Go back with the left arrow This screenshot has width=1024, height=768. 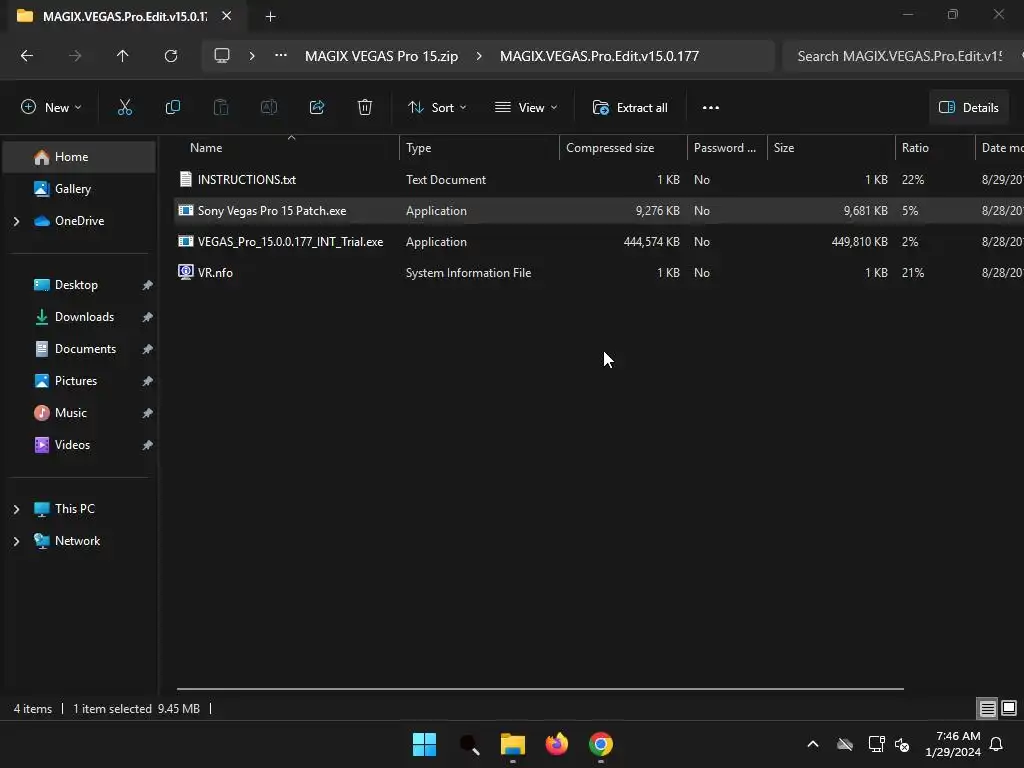click(27, 56)
